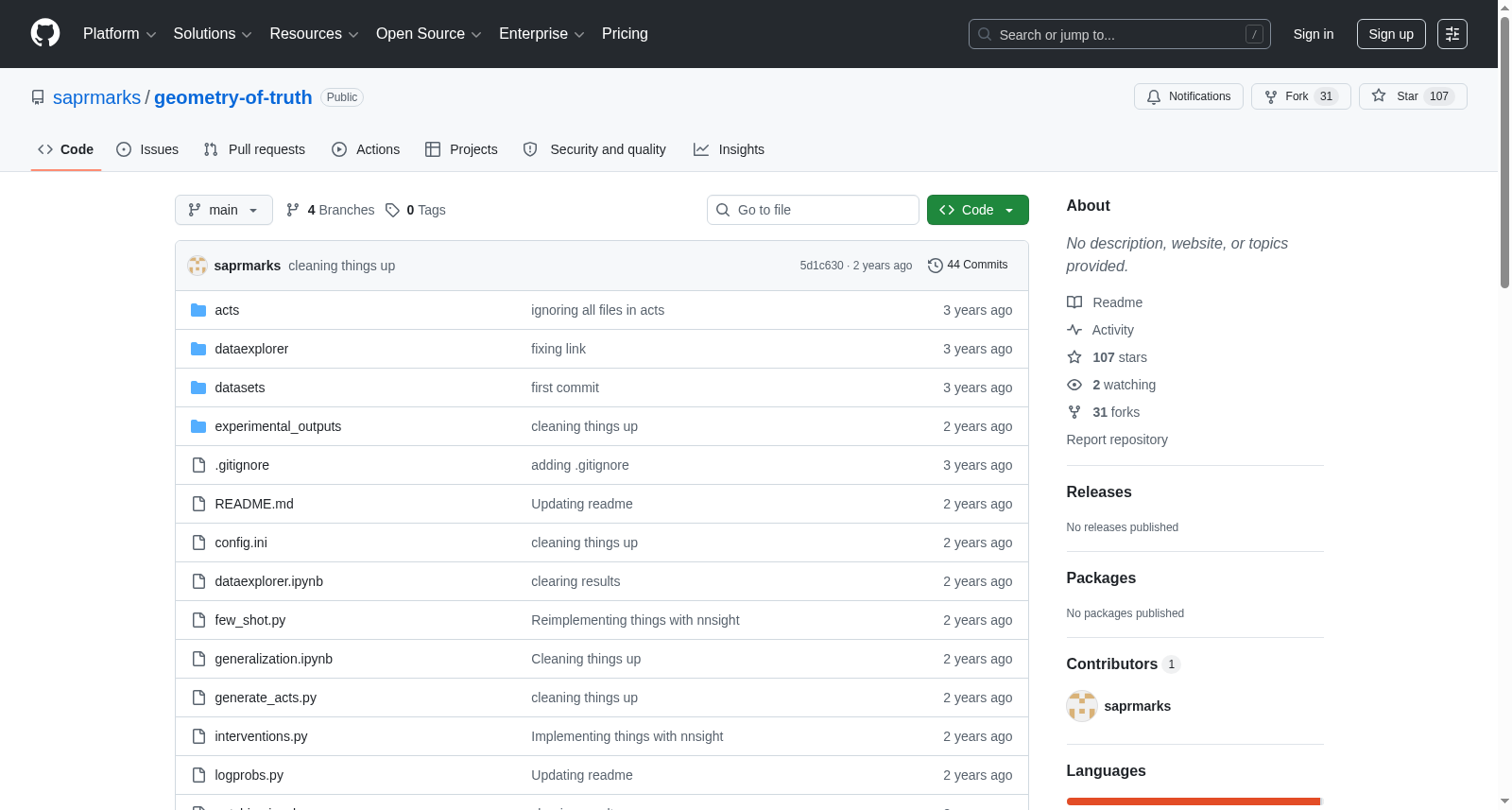Open the green Code dropdown button
Screen dimensions: 1512x810
(x=978, y=210)
